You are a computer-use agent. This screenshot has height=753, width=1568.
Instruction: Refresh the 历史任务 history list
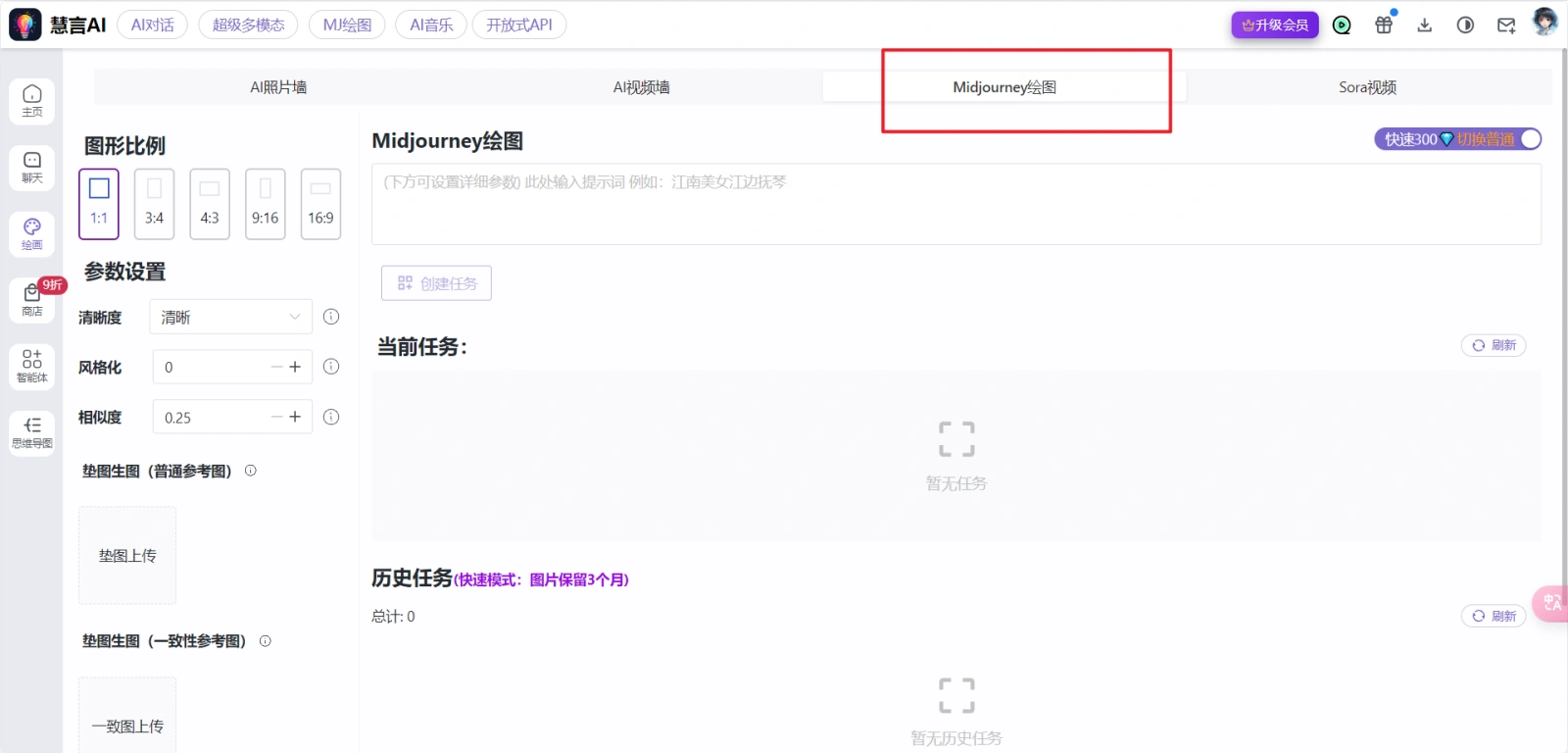pos(1494,616)
